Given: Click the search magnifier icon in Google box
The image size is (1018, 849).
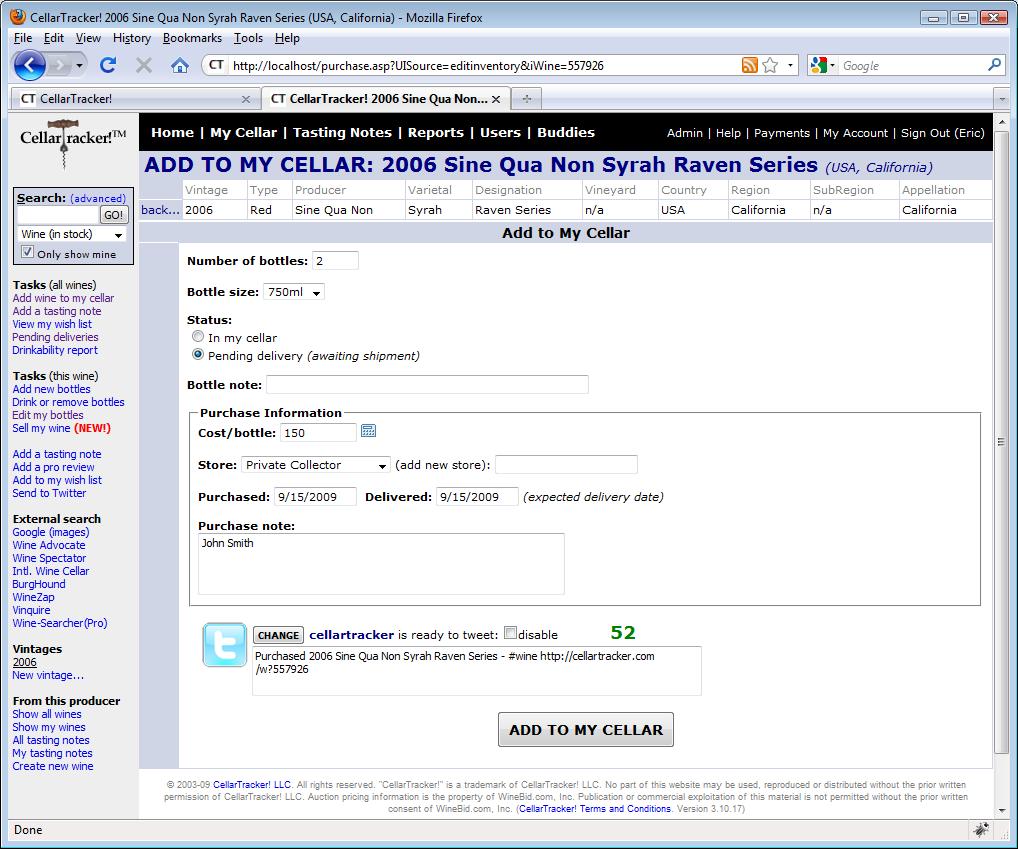Looking at the screenshot, I should point(994,65).
